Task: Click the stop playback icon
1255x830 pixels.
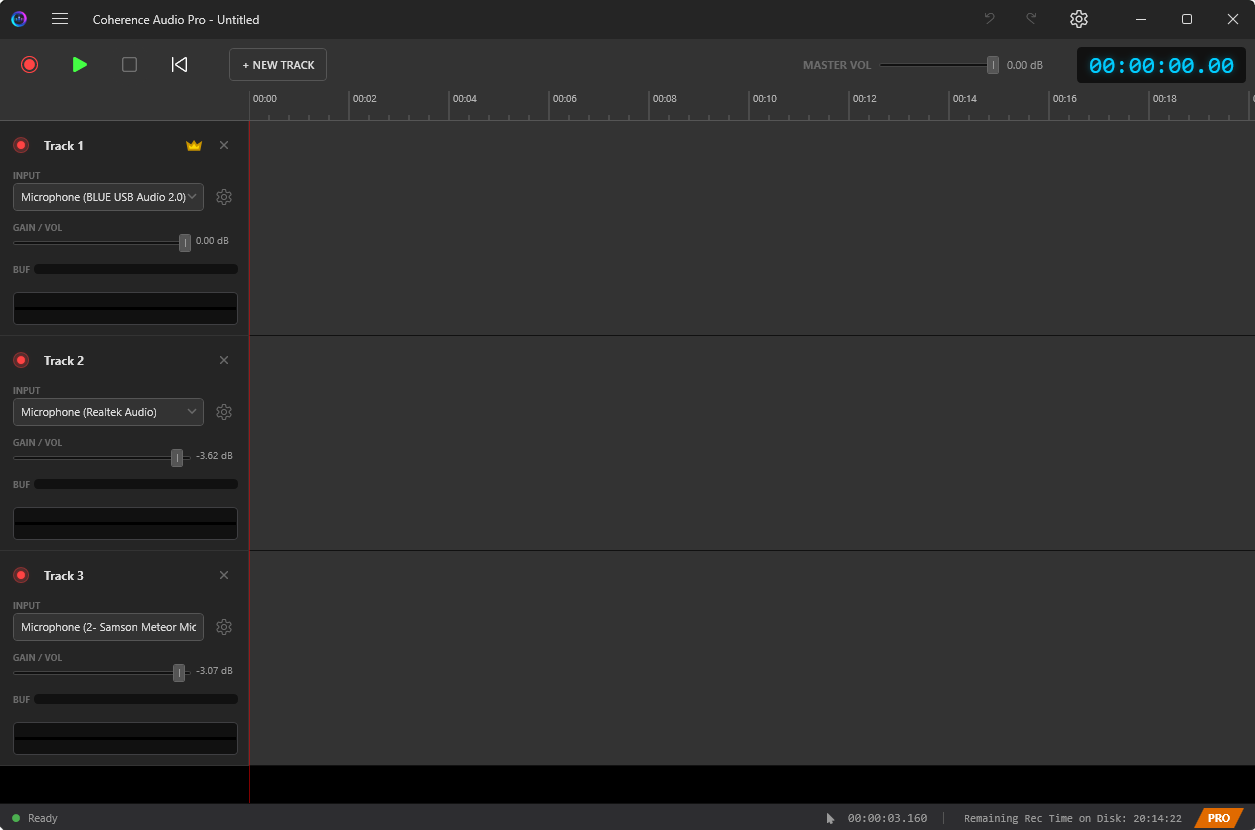Action: point(129,64)
